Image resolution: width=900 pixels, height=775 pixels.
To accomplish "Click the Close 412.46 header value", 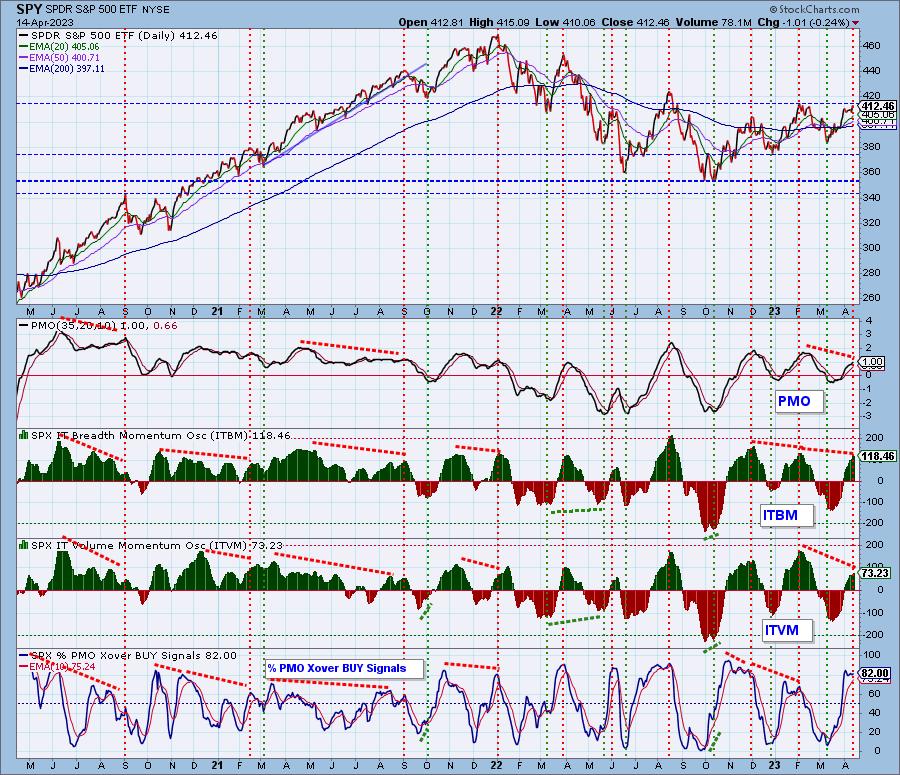I will pos(635,22).
